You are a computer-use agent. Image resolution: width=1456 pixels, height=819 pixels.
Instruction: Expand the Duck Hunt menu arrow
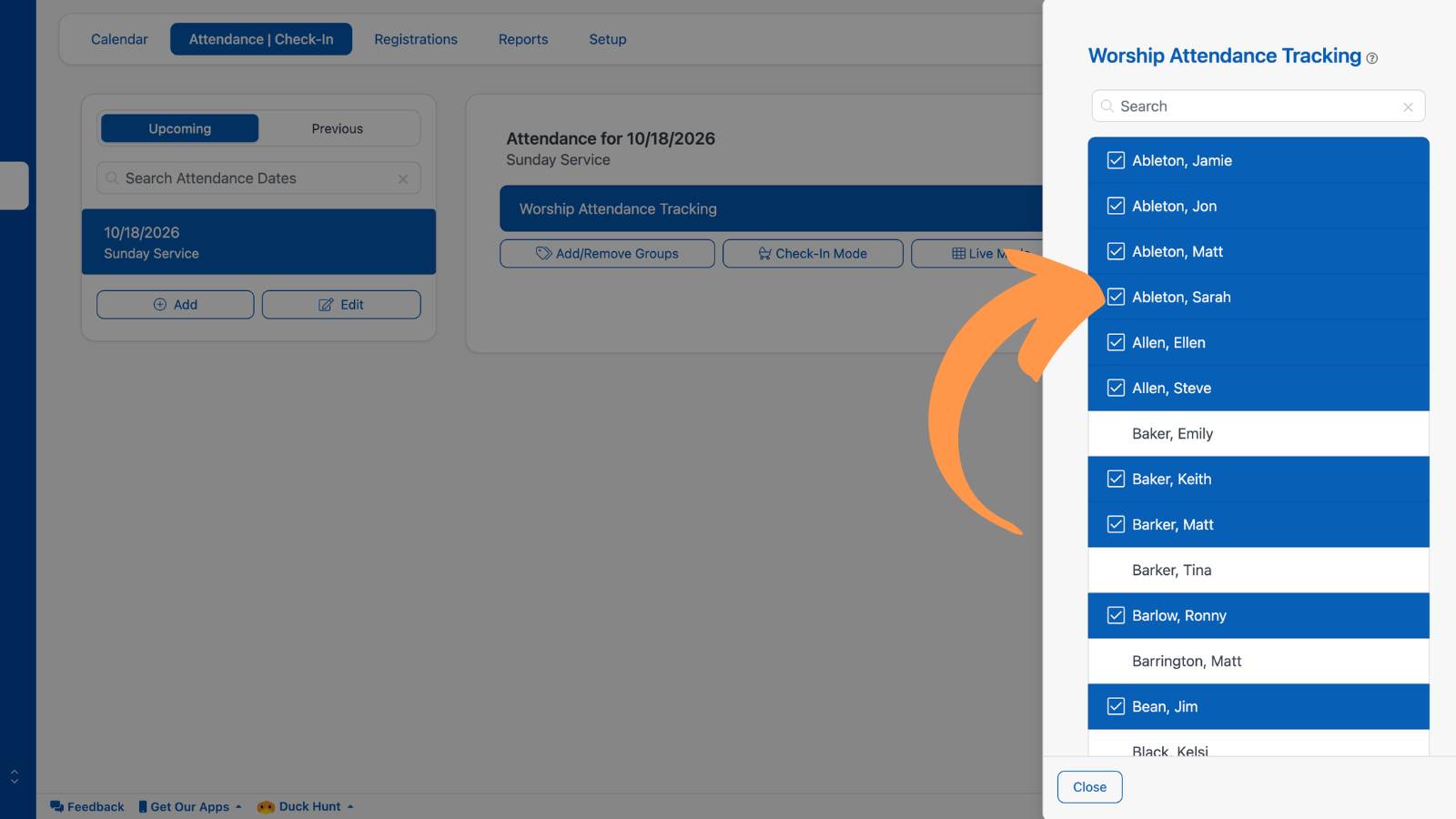[x=350, y=806]
